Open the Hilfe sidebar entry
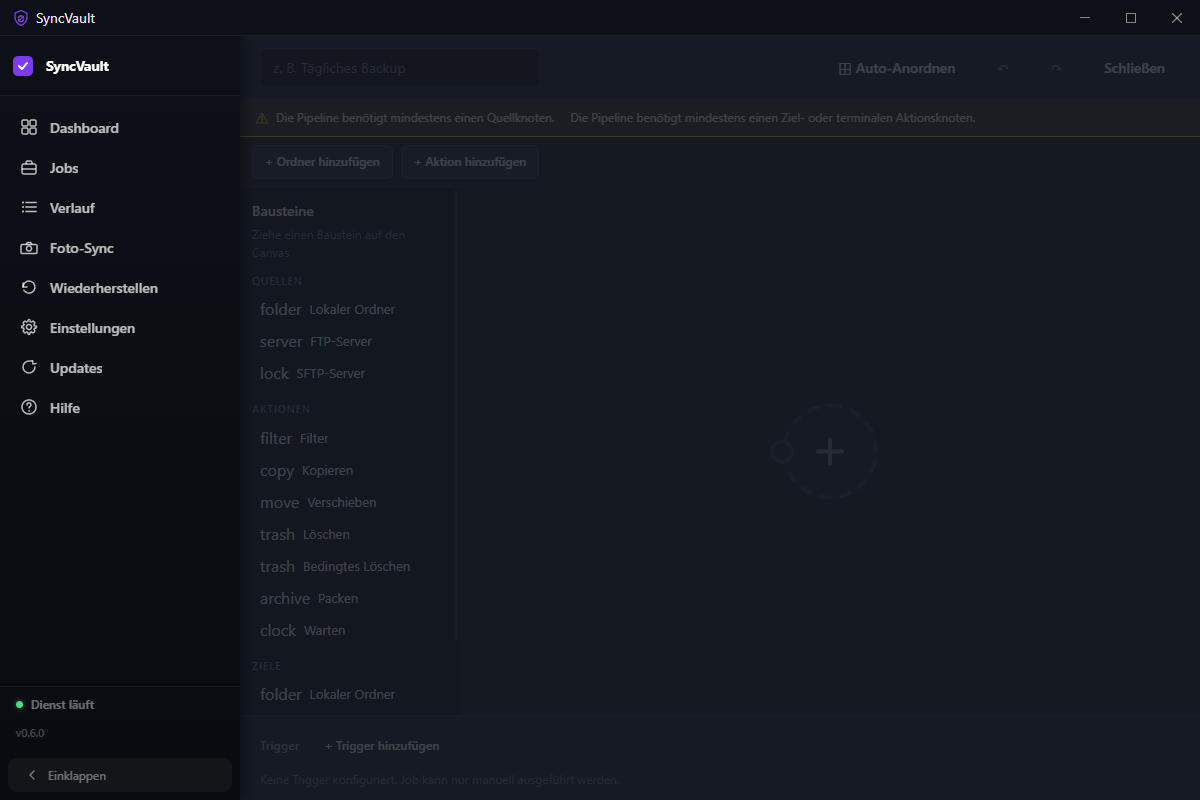Image resolution: width=1200 pixels, height=800 pixels. (120, 408)
